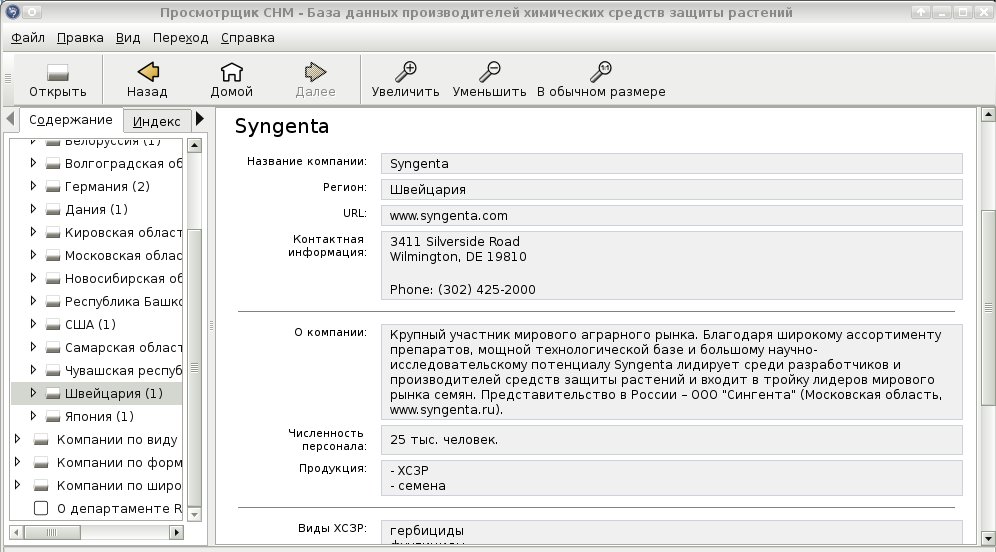Viewport: 996px width, 552px height.
Task: Open the Переход menu
Action: point(180,38)
